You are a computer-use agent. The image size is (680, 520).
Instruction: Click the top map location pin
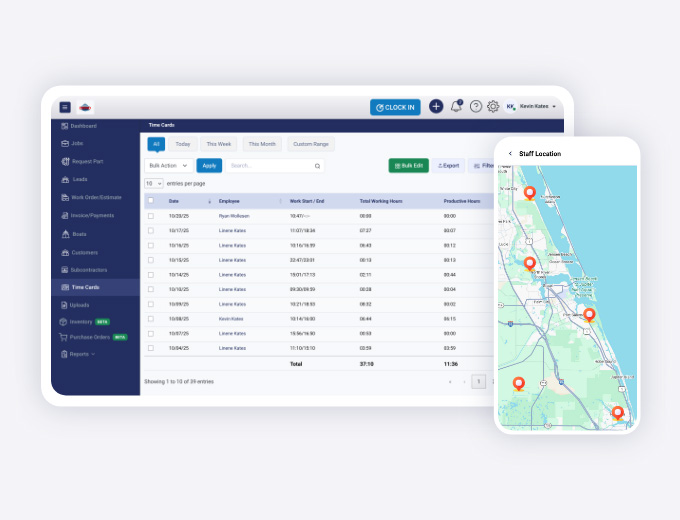click(530, 192)
